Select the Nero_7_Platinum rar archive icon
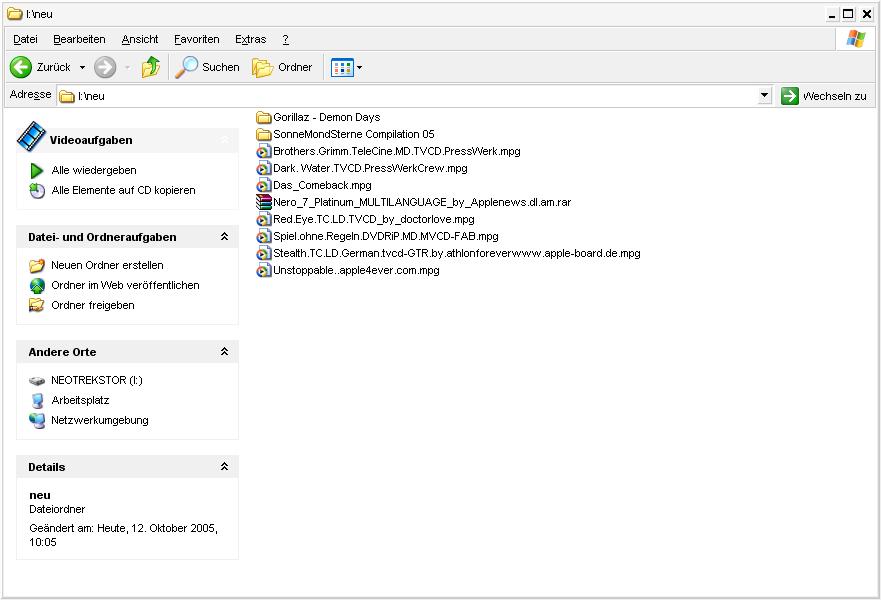 pos(264,202)
